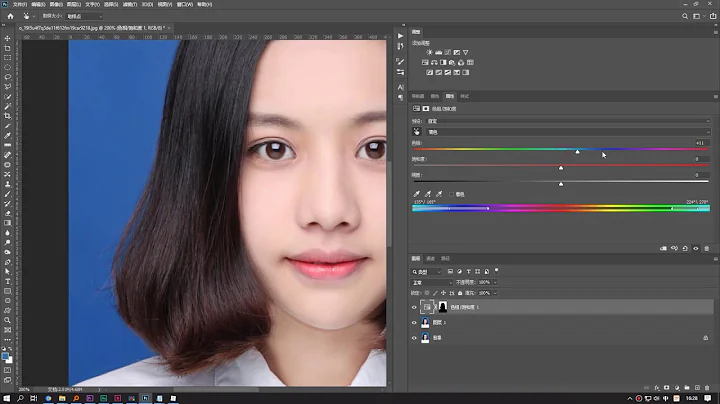The height and width of the screenshot is (404, 720).
Task: Activate the on-image targeted adjustment hand
Action: click(x=417, y=132)
